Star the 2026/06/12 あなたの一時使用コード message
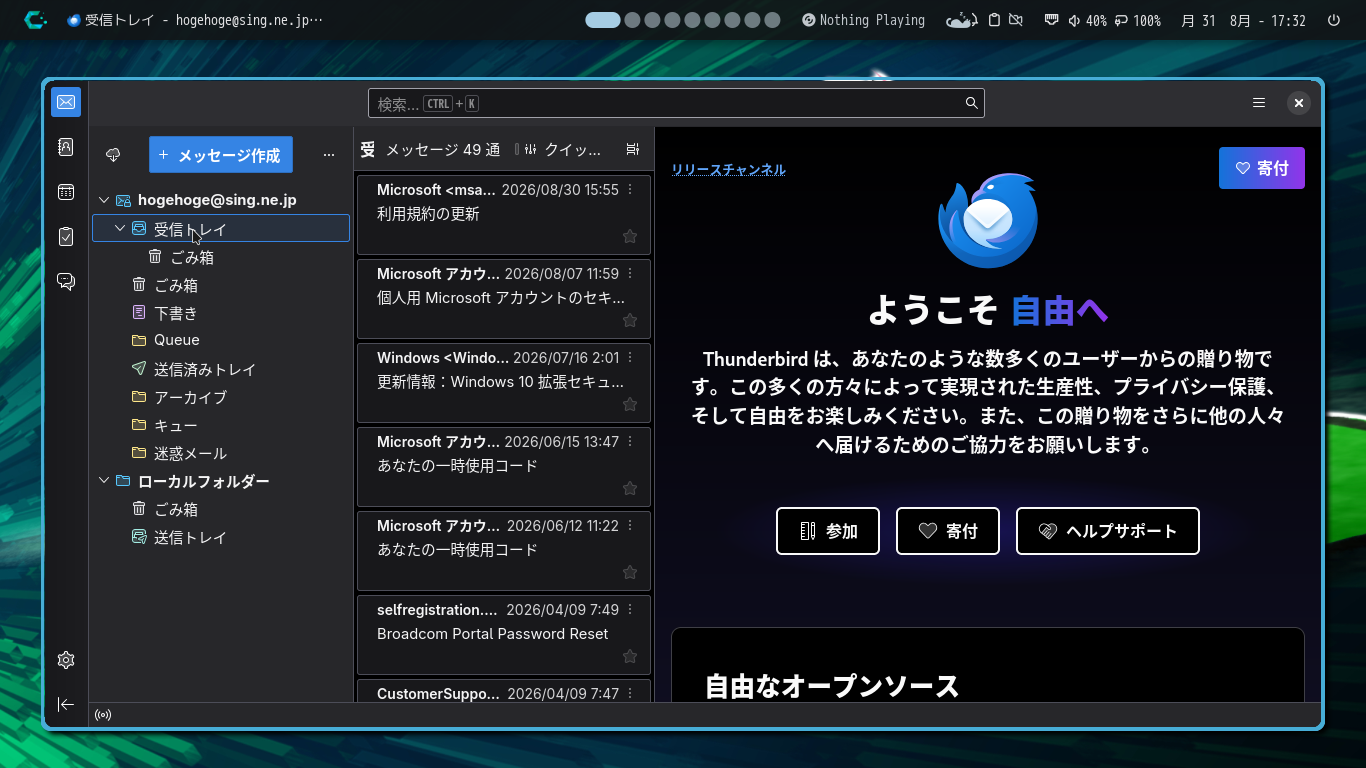Screen dimensions: 1366x768 tap(630, 572)
